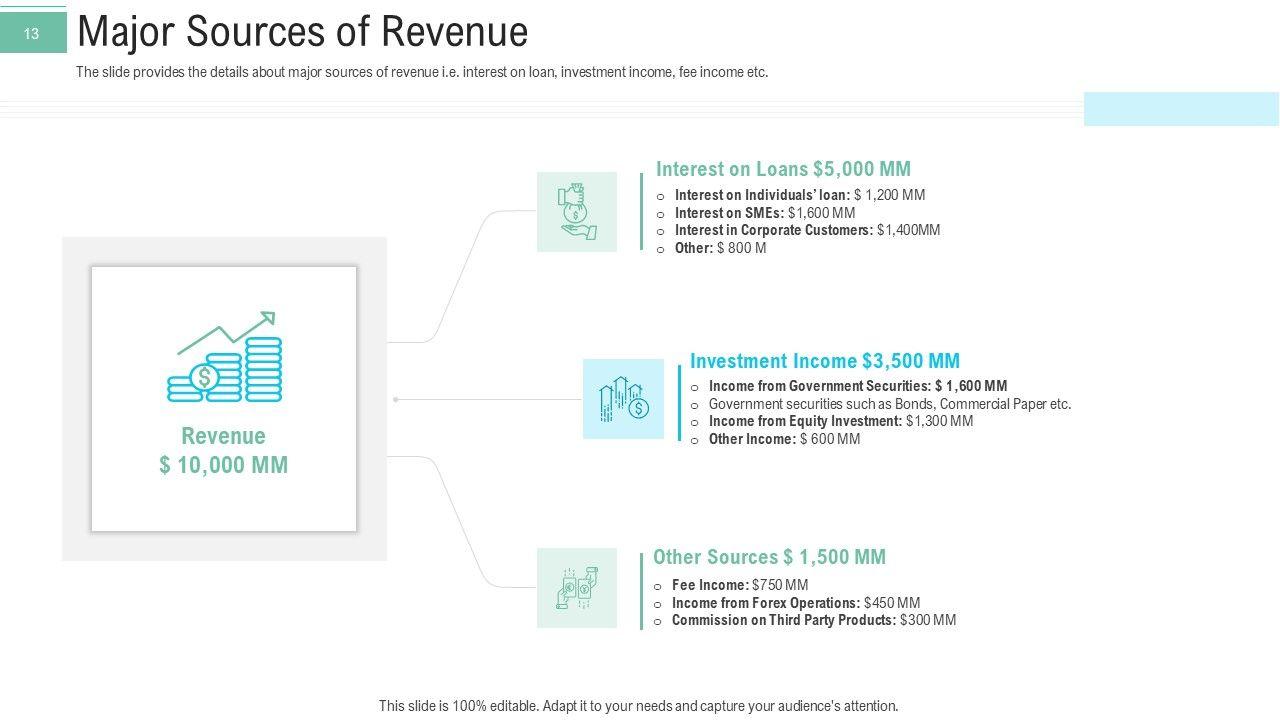The image size is (1280, 720).
Task: Select the Income from Forex Operations line
Action: [x=796, y=603]
